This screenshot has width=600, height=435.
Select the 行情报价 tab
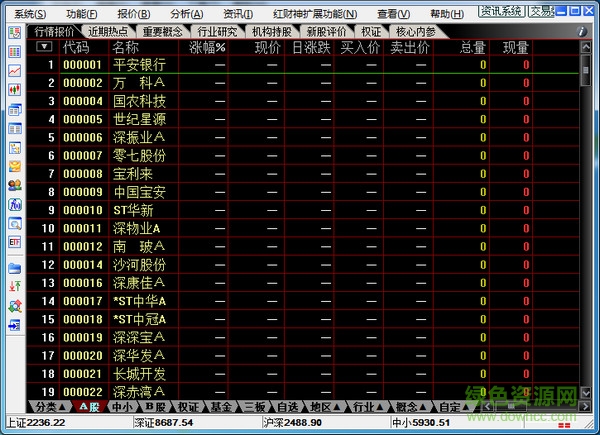[54, 31]
